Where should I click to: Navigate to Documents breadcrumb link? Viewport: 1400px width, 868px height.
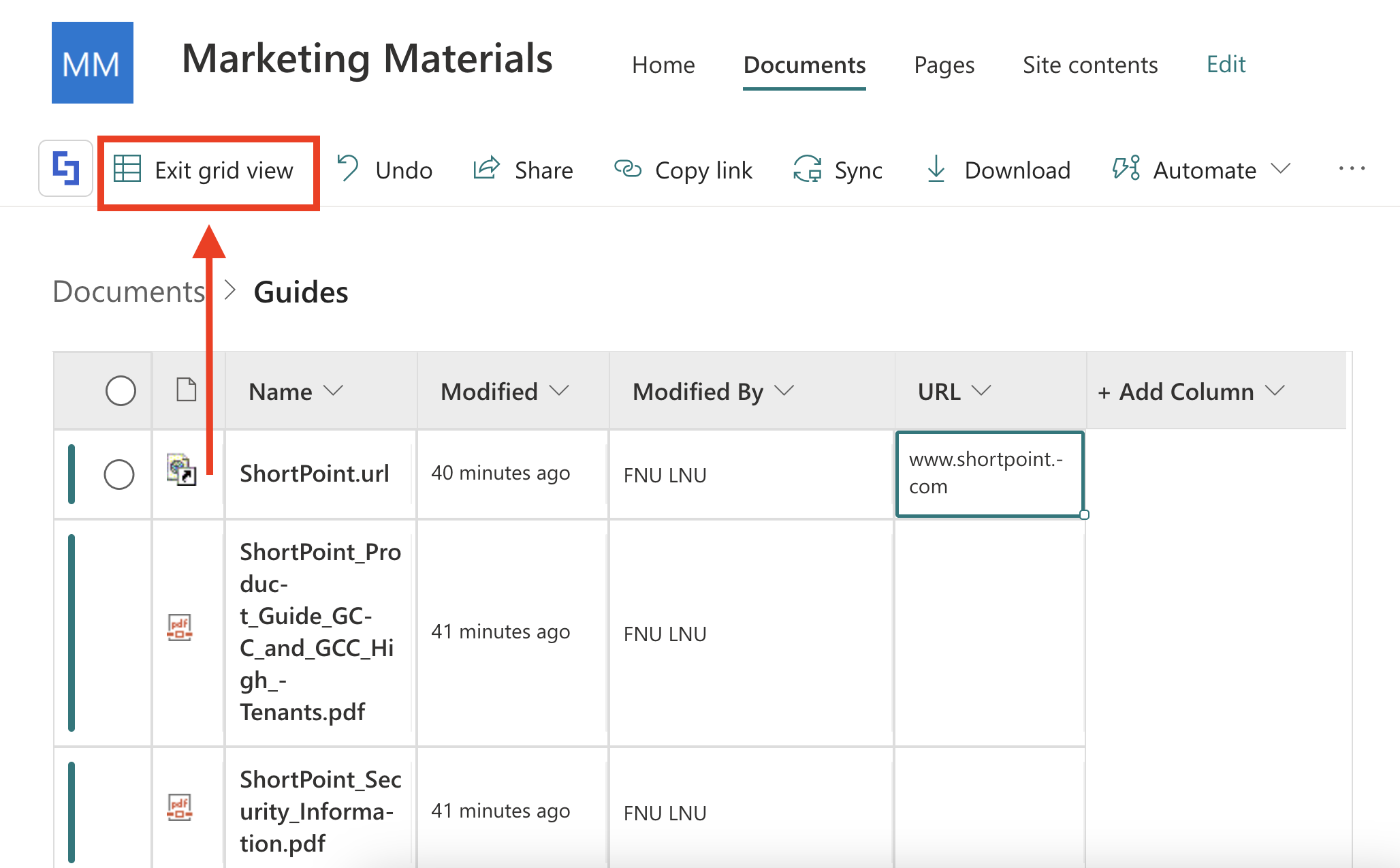[129, 292]
